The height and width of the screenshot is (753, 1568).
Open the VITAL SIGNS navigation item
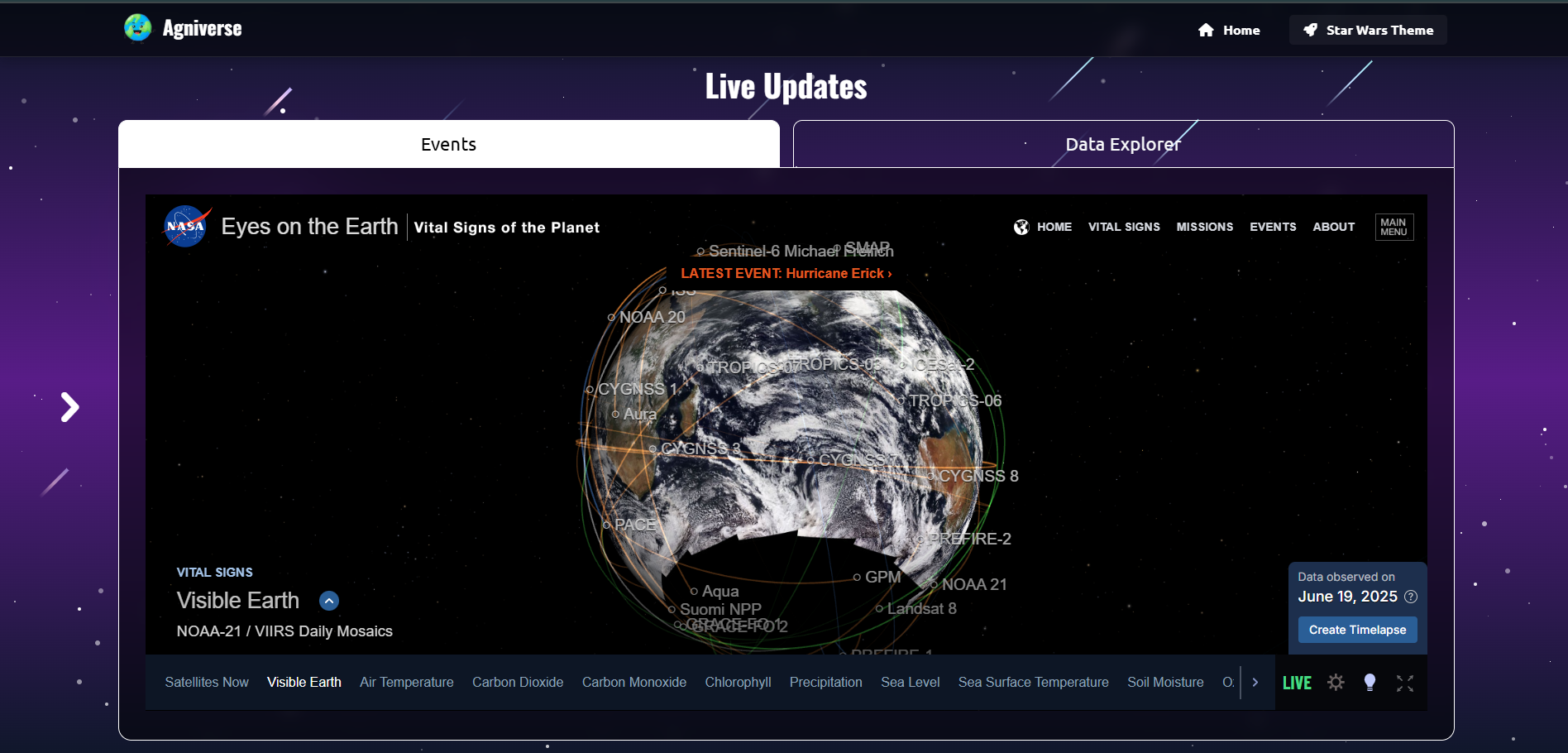1124,227
